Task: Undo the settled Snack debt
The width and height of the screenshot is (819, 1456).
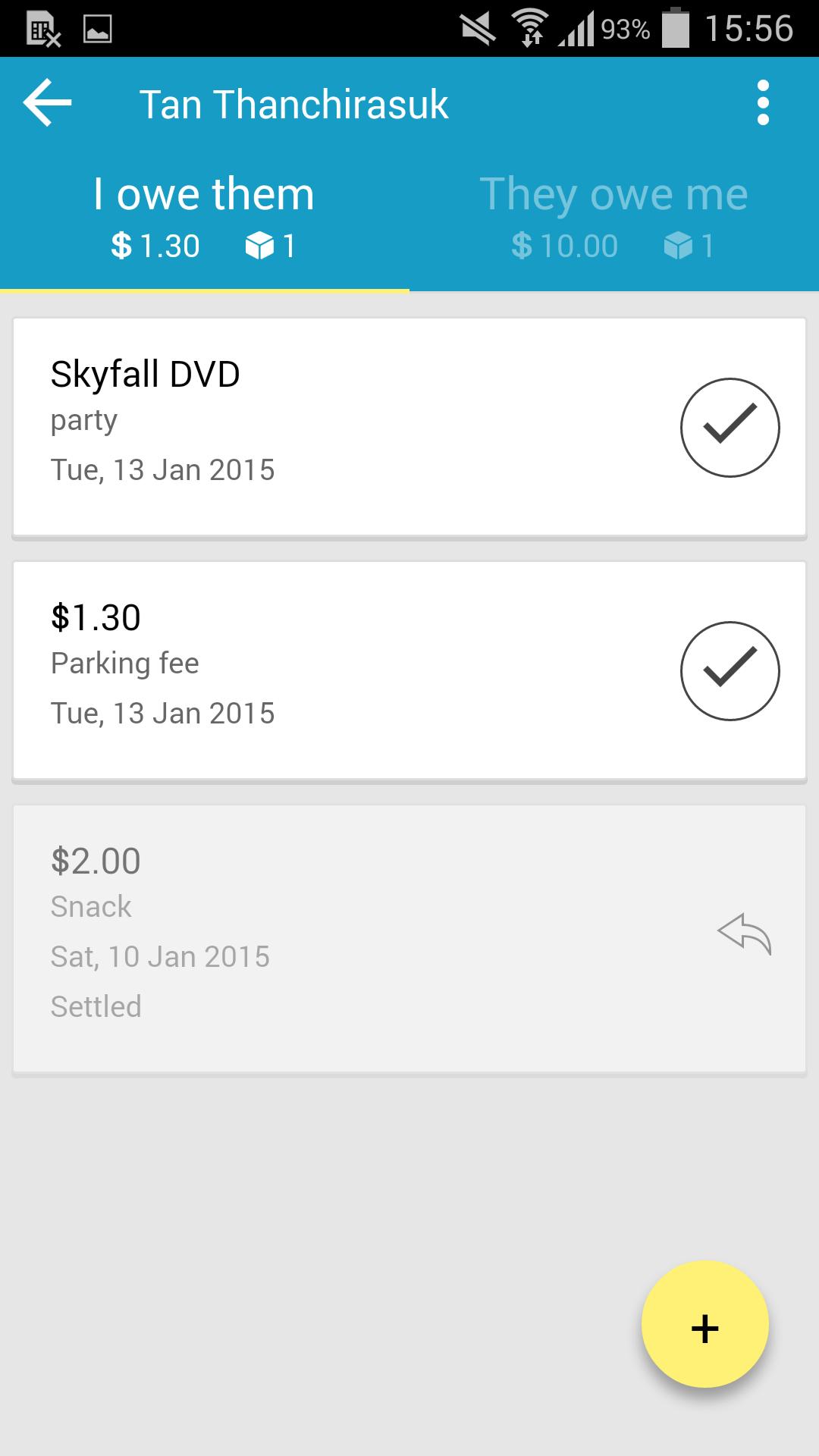Action: coord(744,934)
